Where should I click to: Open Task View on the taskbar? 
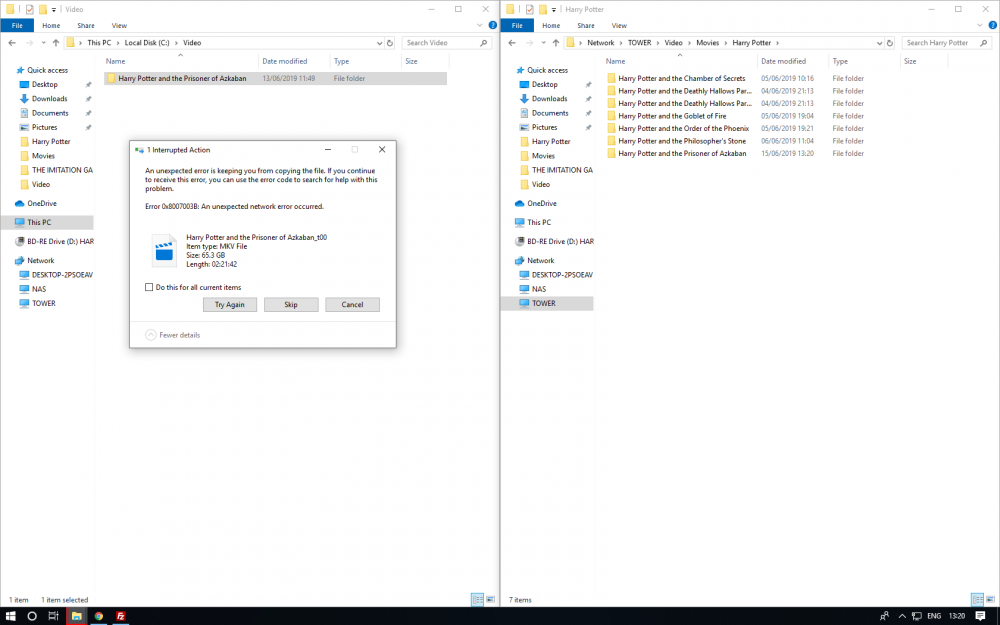54,616
